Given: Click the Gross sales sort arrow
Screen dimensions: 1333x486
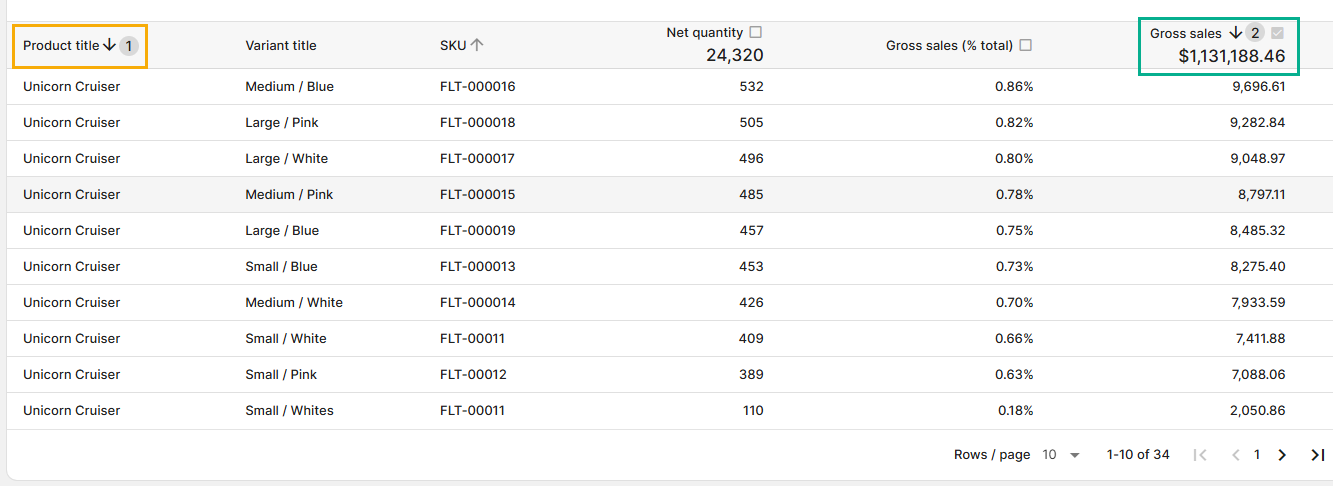Looking at the screenshot, I should (1235, 33).
